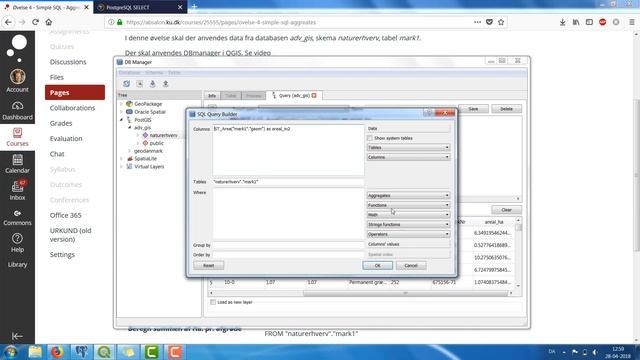Viewport: 640px width, 360px height.
Task: Collapse the Canvas global navigation arrow
Action: click(x=17, y=336)
